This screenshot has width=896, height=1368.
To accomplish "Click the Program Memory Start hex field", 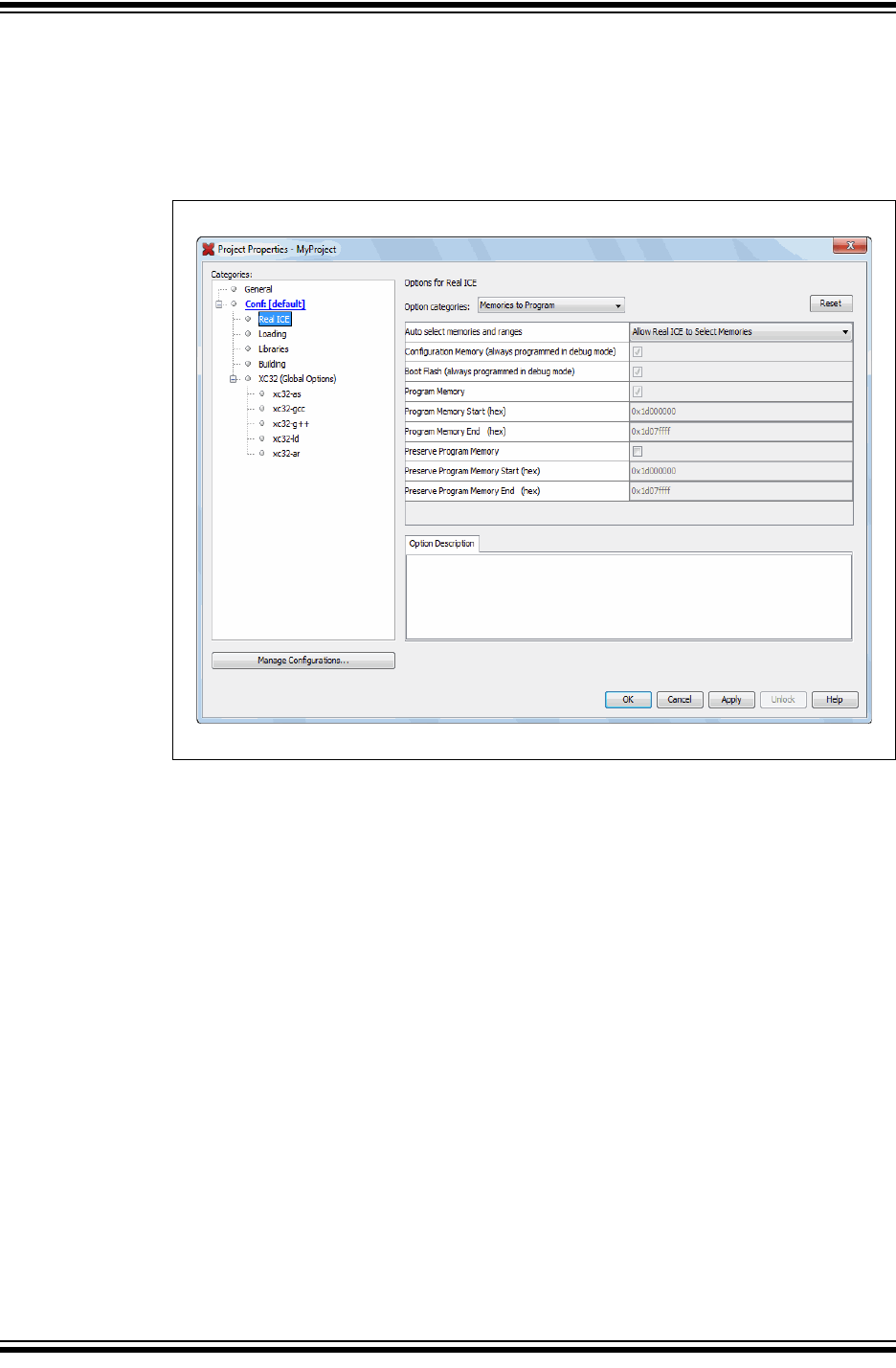I will (x=741, y=412).
